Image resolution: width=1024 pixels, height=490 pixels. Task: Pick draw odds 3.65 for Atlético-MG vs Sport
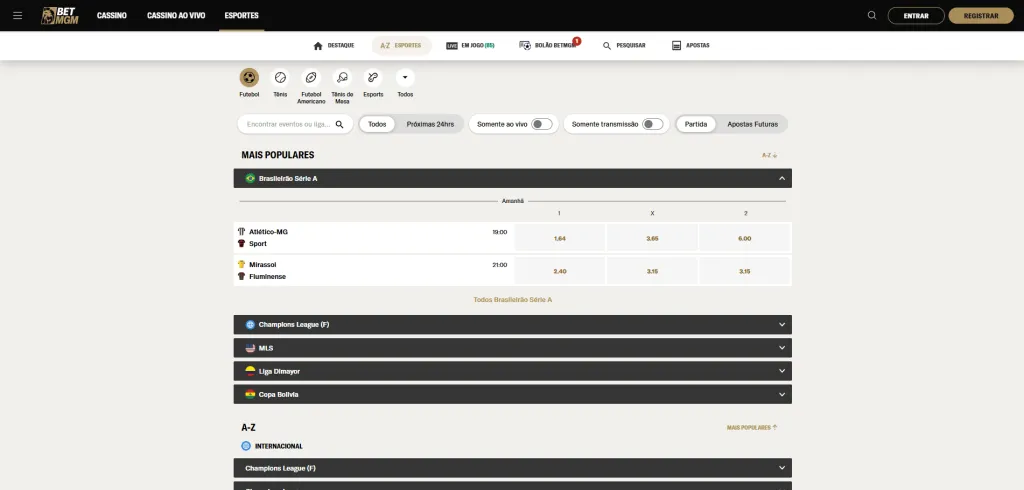[652, 238]
